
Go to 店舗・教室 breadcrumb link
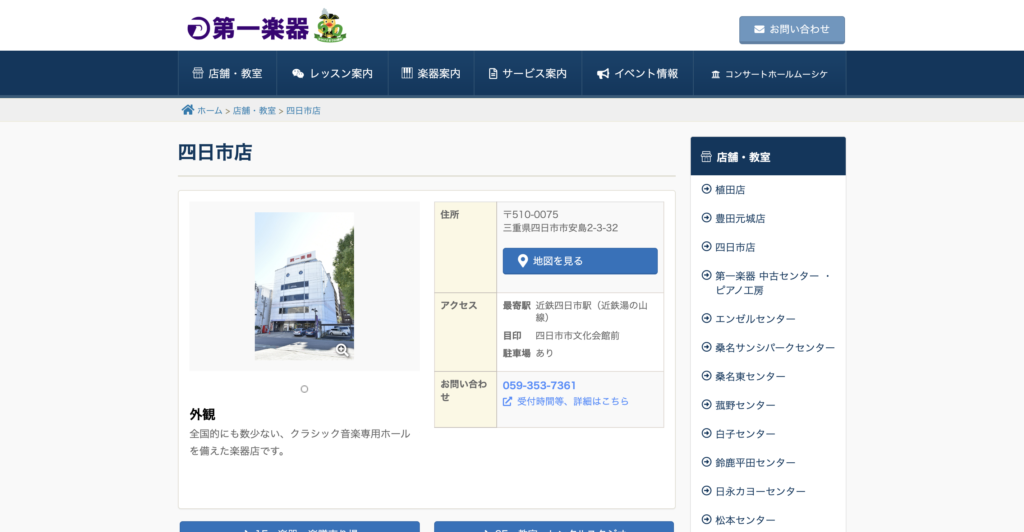point(254,111)
